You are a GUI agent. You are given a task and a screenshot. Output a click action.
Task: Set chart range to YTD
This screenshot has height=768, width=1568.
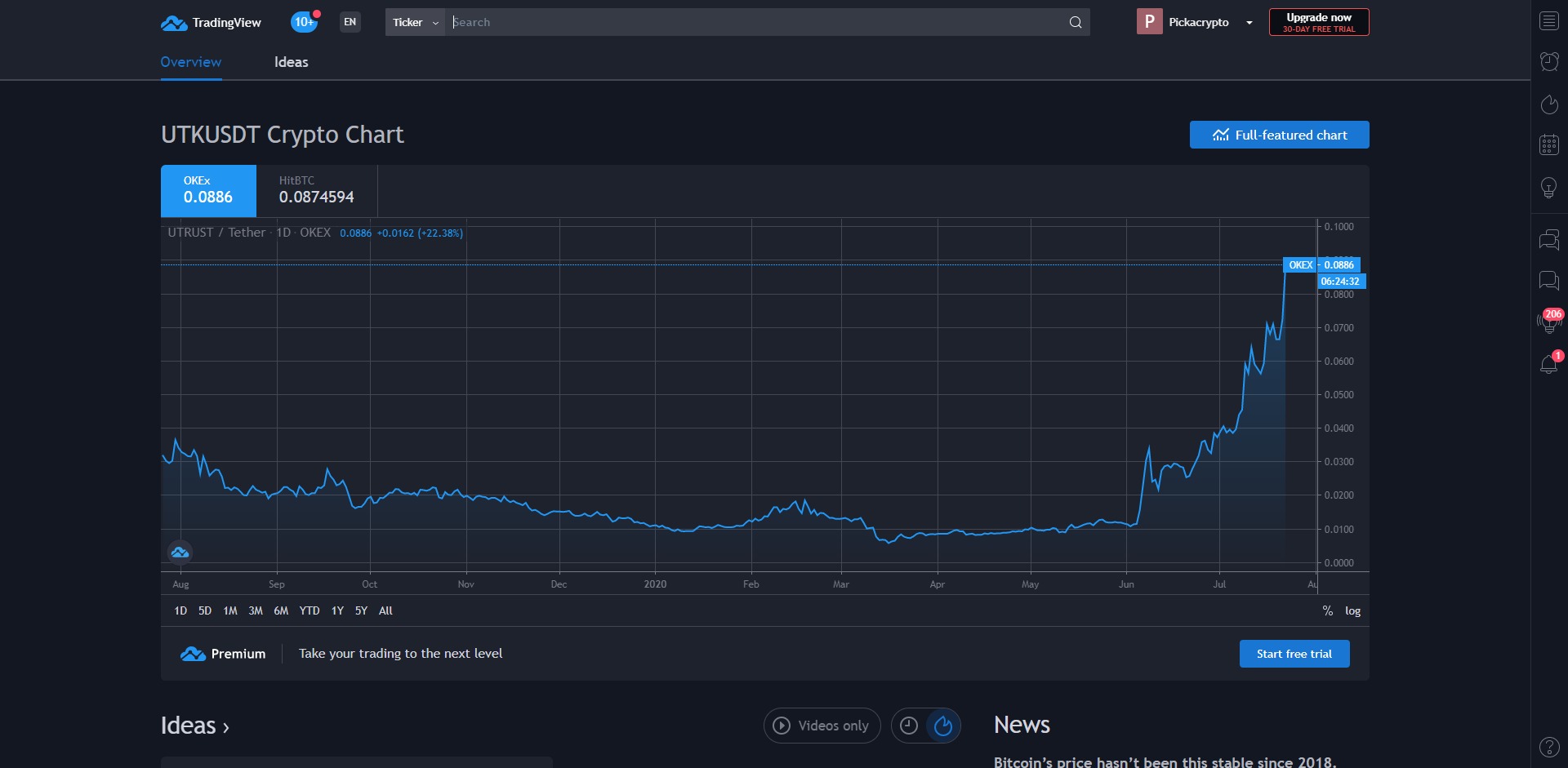pos(310,610)
